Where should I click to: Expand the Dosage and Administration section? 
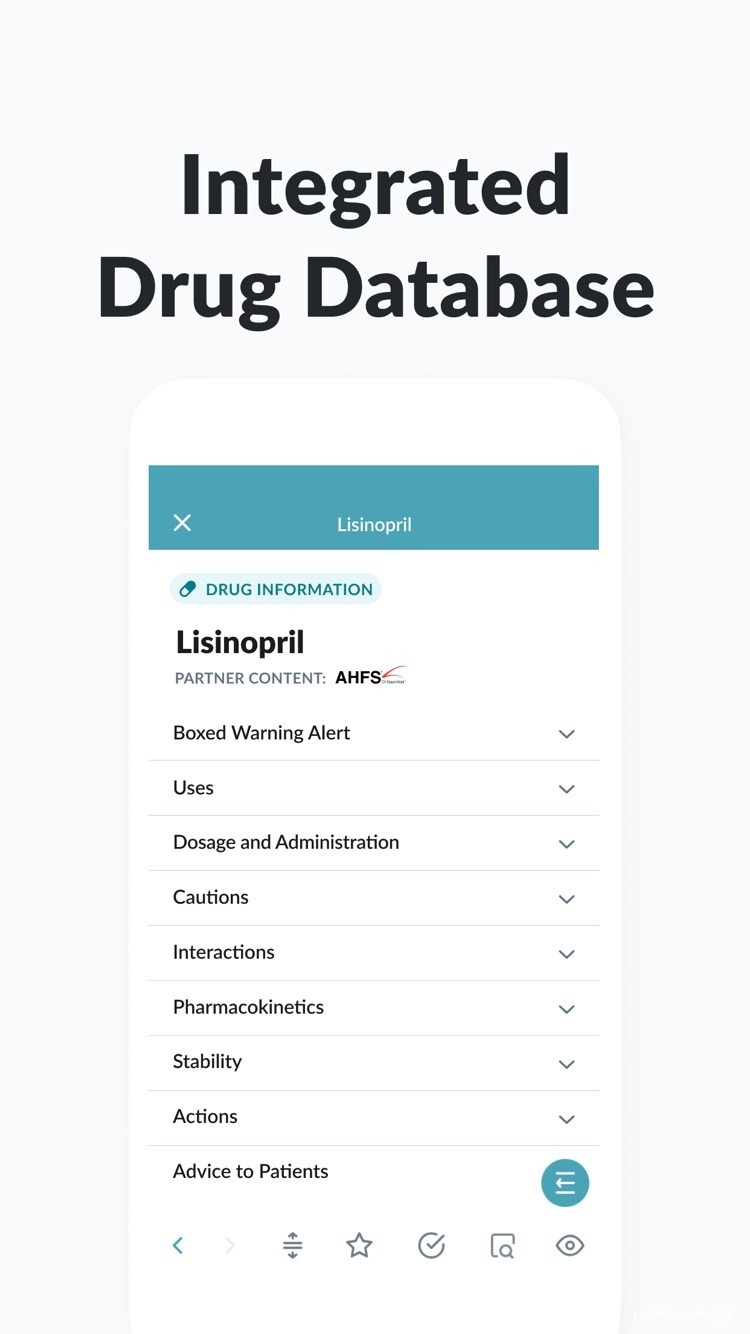click(x=566, y=843)
